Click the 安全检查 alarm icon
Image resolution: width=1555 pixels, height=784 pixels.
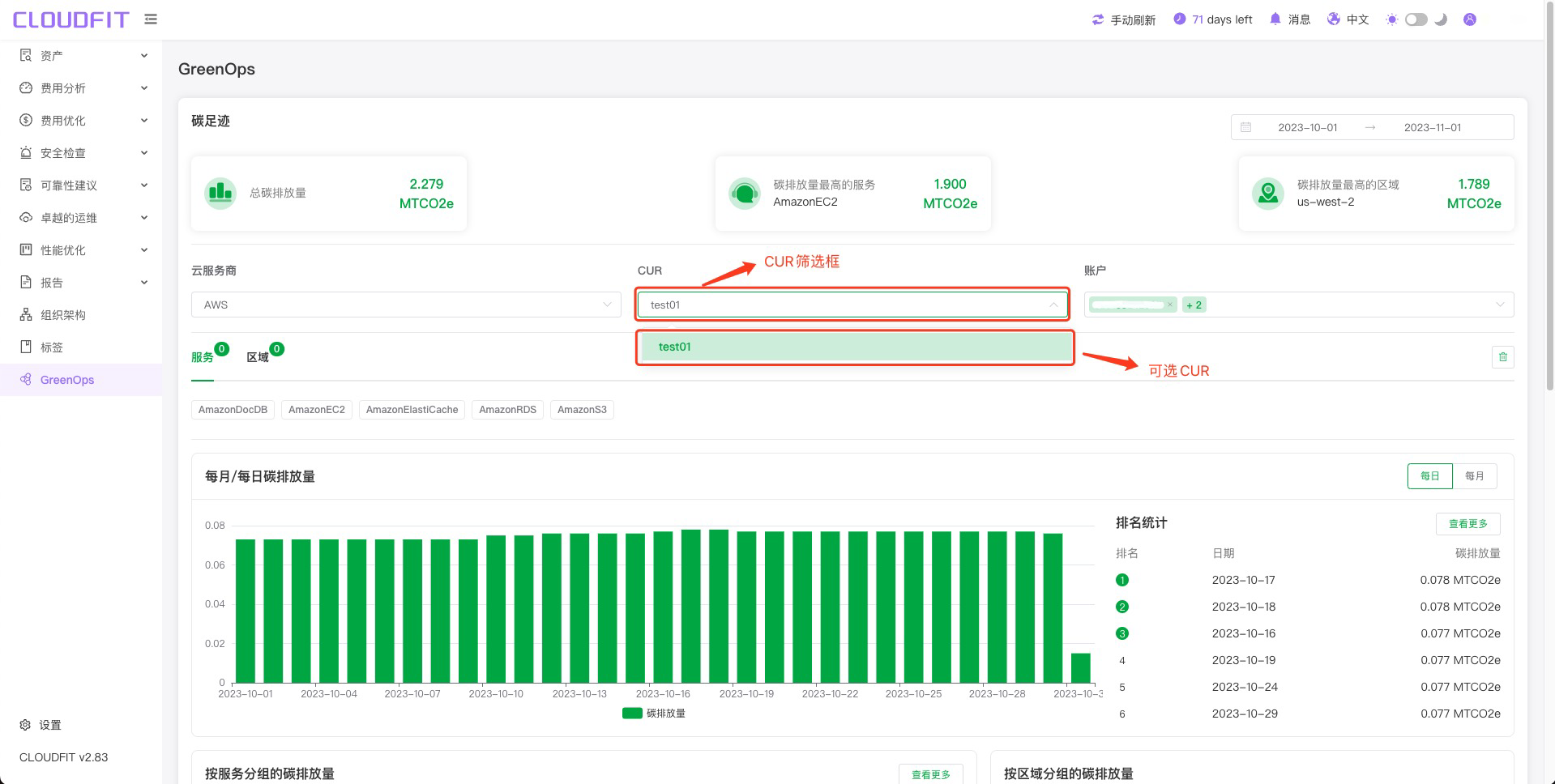point(26,152)
